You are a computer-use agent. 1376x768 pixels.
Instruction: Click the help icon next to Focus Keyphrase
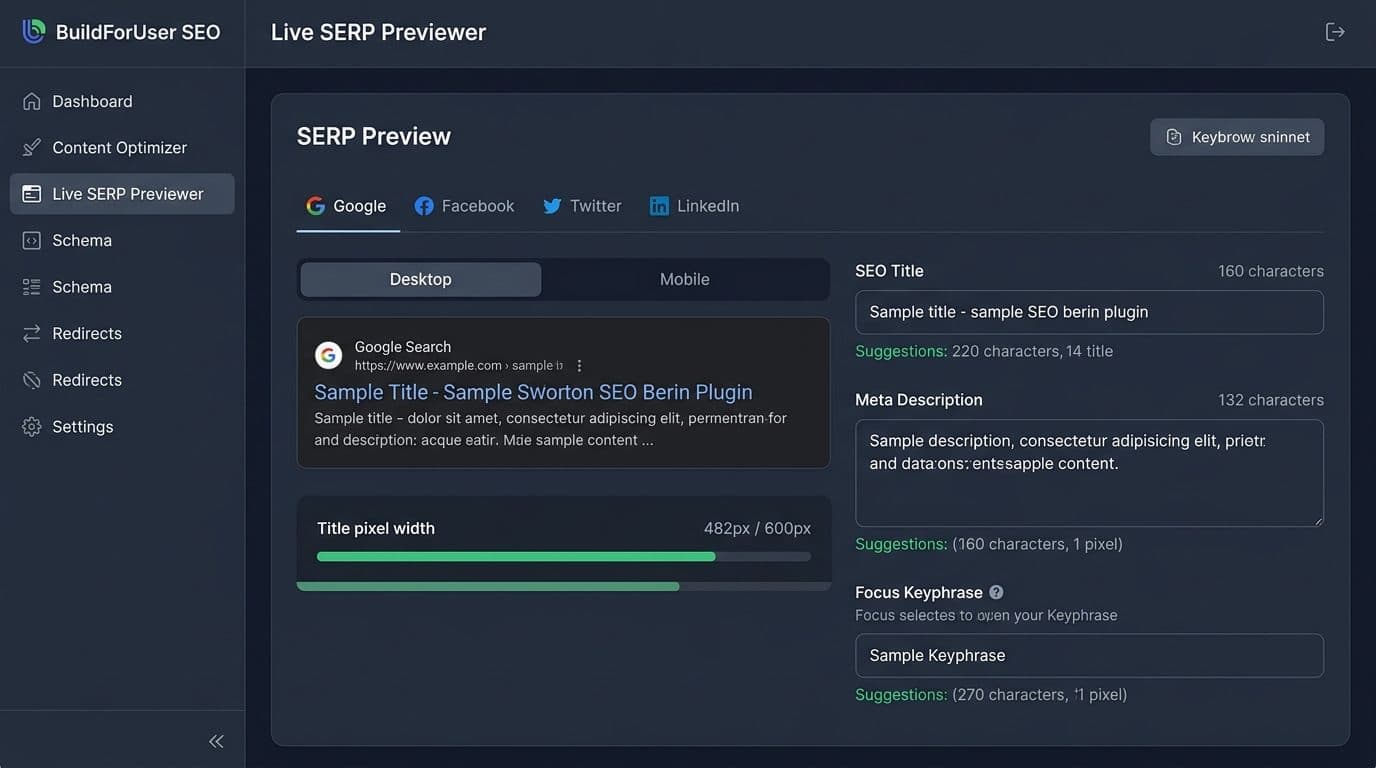996,592
